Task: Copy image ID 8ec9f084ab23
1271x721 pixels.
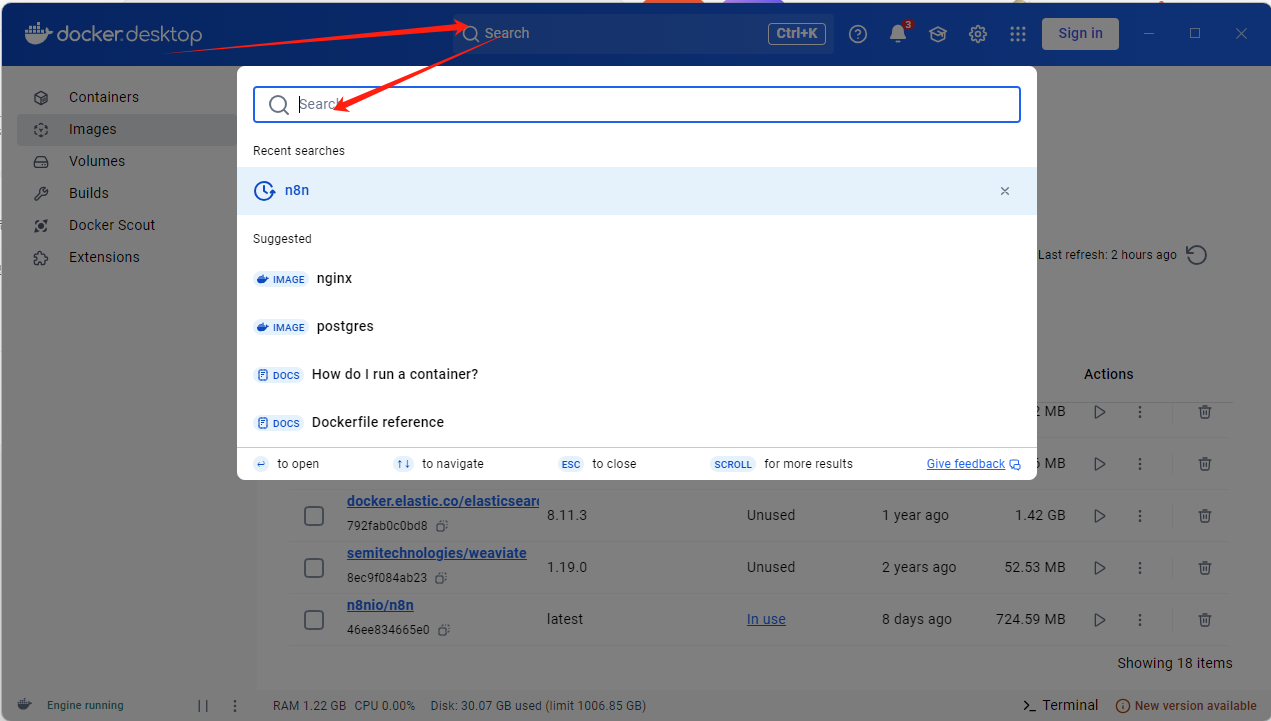Action: click(441, 578)
